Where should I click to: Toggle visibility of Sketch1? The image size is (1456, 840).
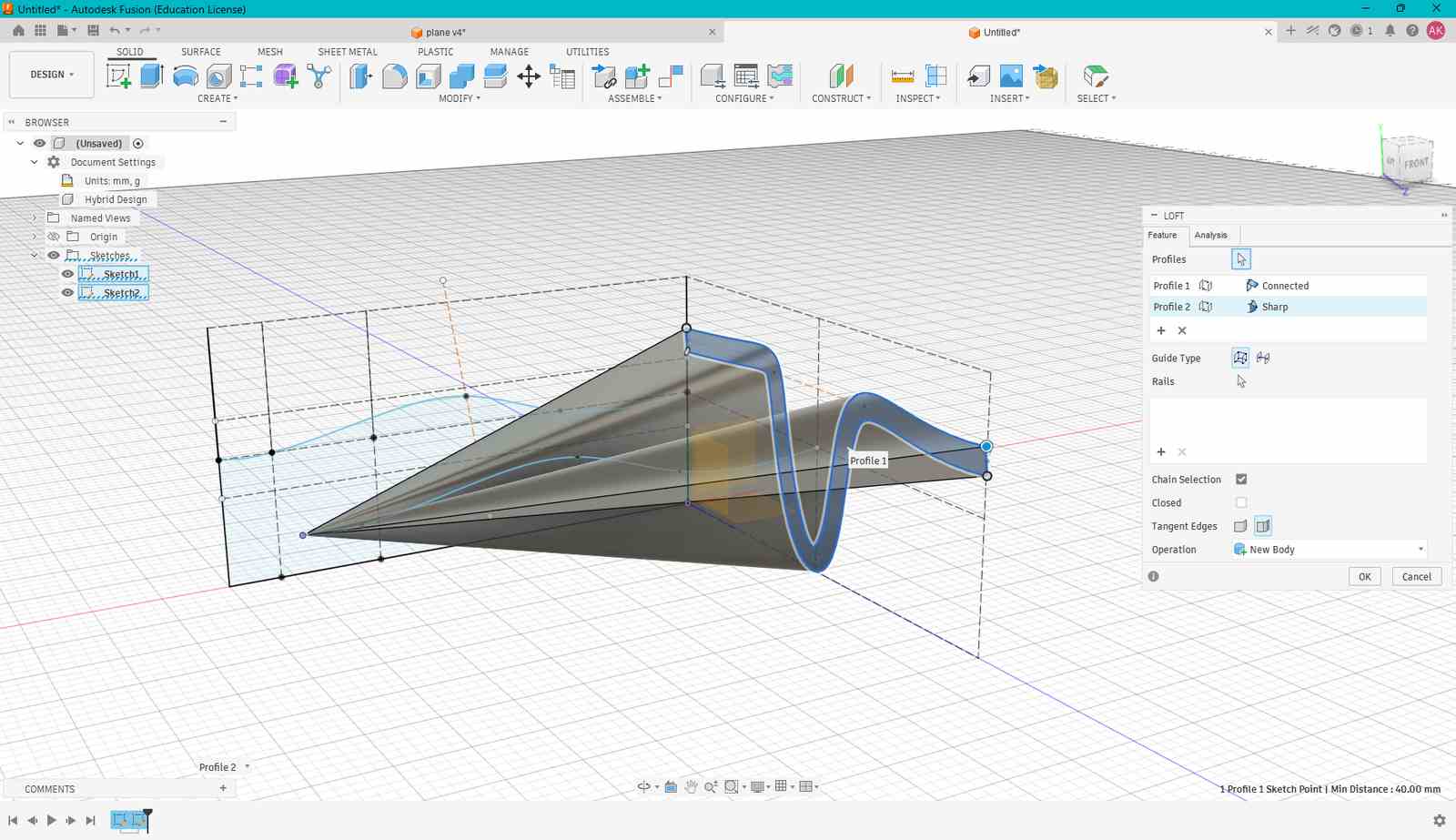pos(67,274)
